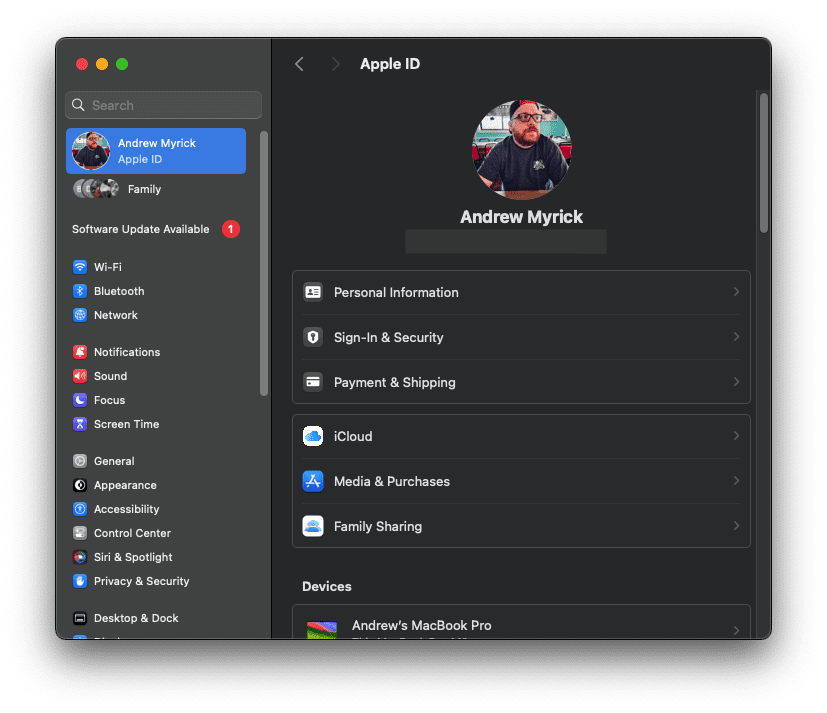
Task: Click the sidebar scrollbar
Action: click(264, 263)
